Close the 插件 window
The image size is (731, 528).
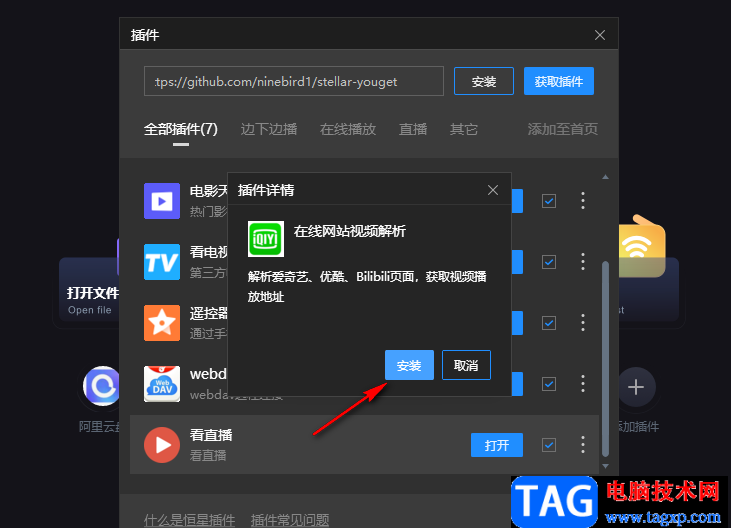[600, 35]
